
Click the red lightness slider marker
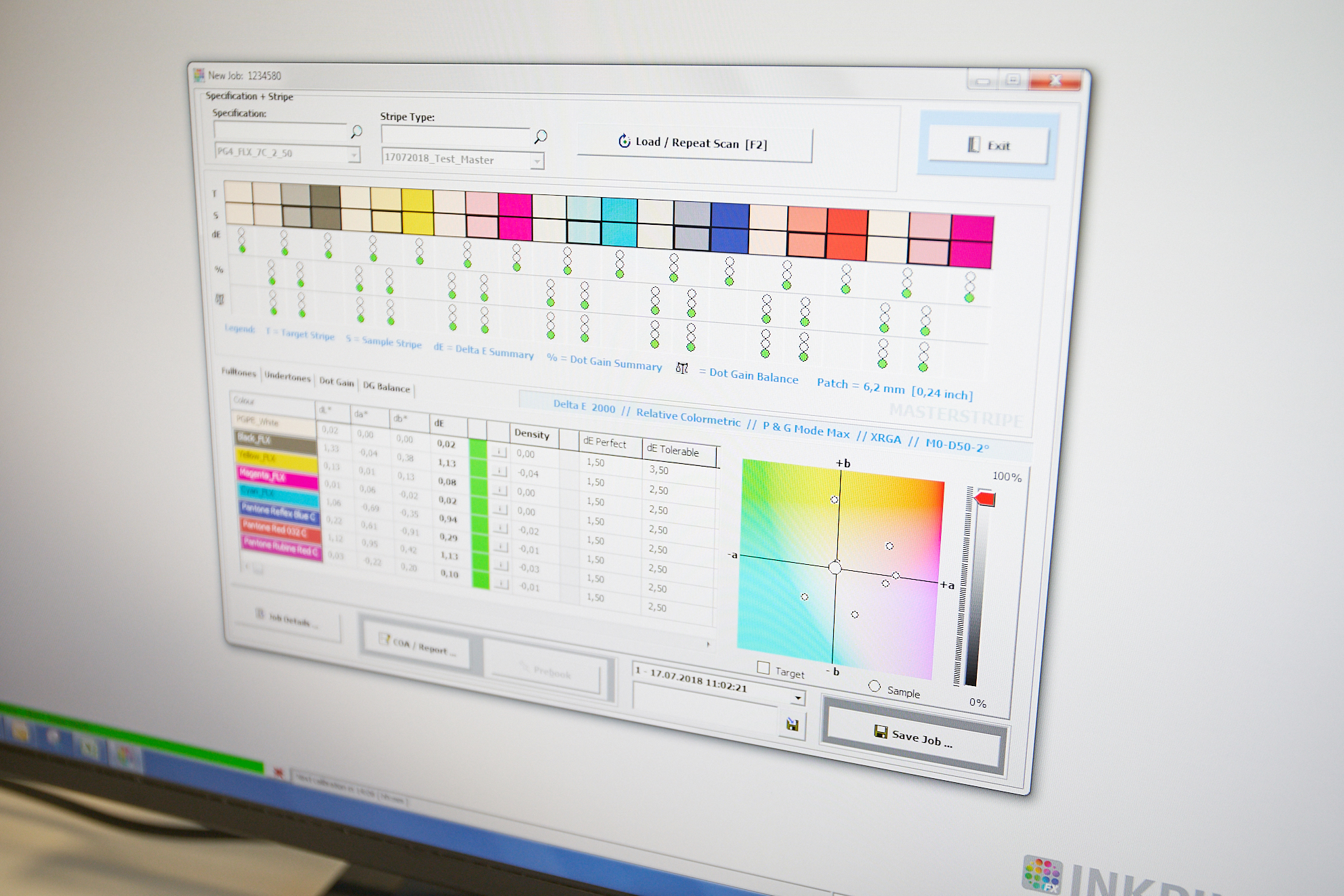(x=984, y=499)
